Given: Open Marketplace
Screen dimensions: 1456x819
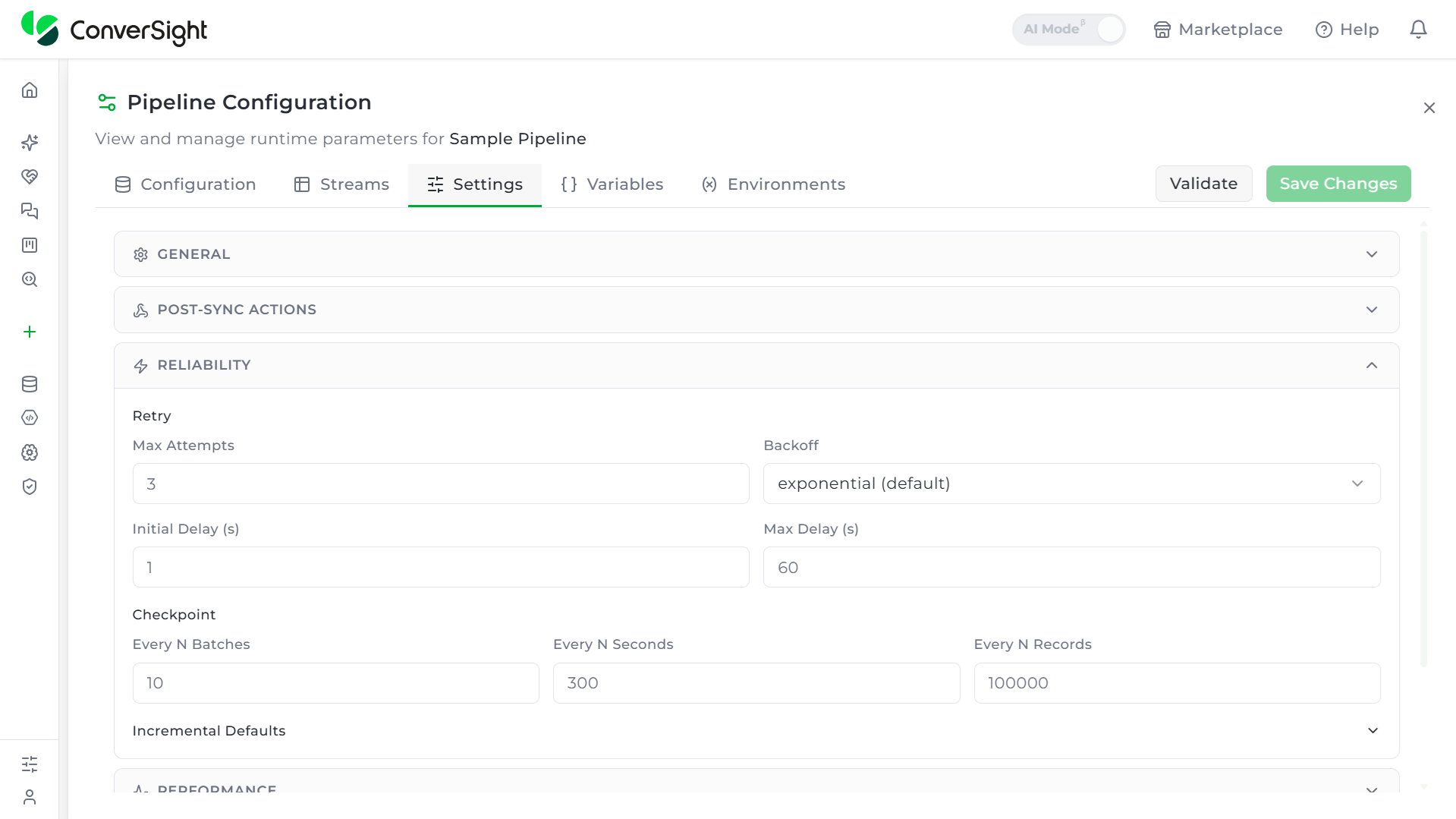Looking at the screenshot, I should (x=1218, y=30).
